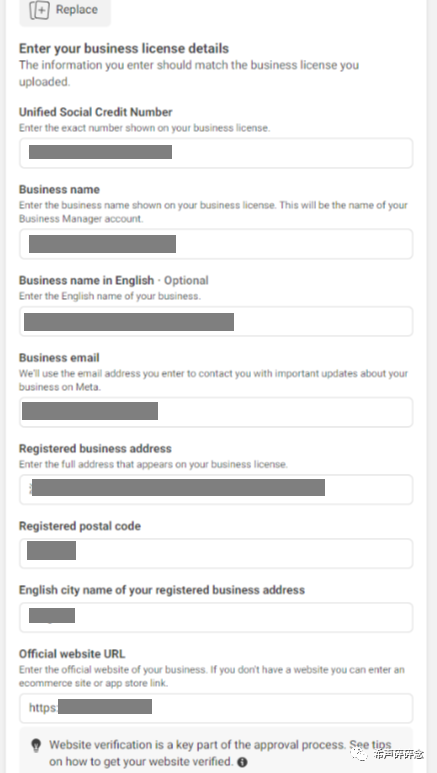Click the WeChat watermark logo icon
This screenshot has height=773, width=437.
359,753
